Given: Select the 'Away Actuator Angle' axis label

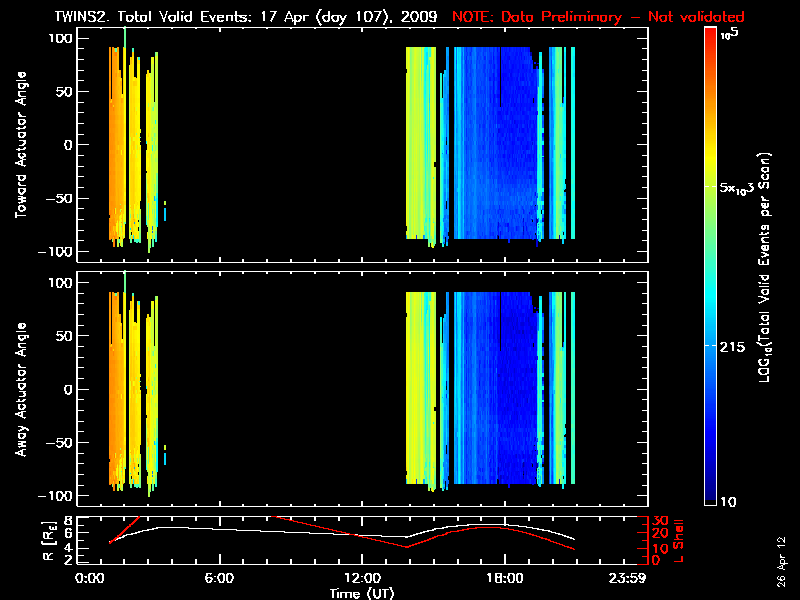Looking at the screenshot, I should [x=19, y=390].
